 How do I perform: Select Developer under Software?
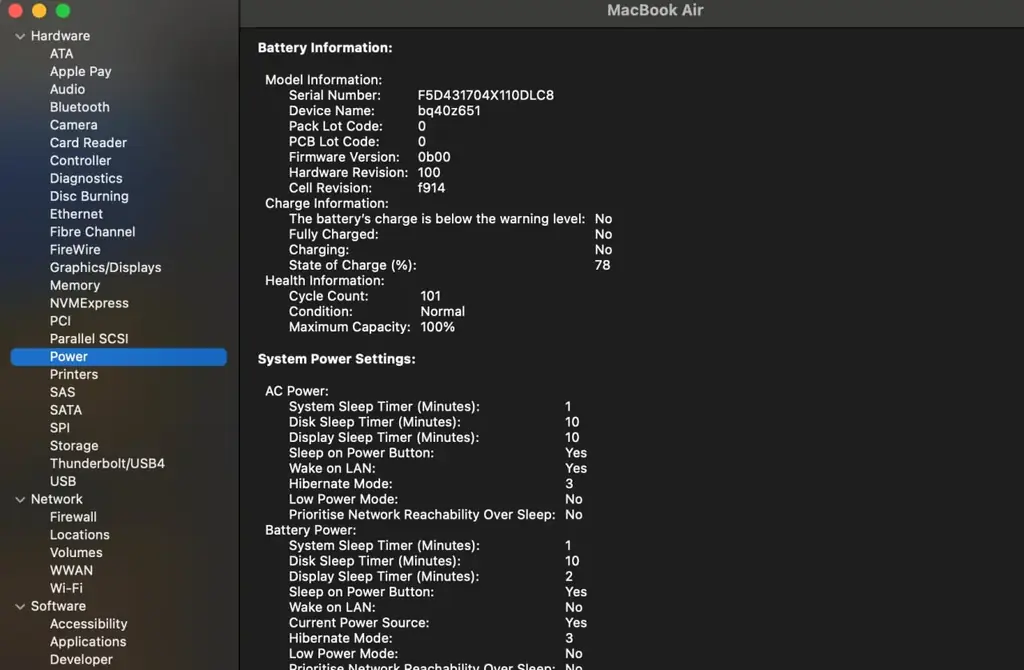click(x=81, y=660)
